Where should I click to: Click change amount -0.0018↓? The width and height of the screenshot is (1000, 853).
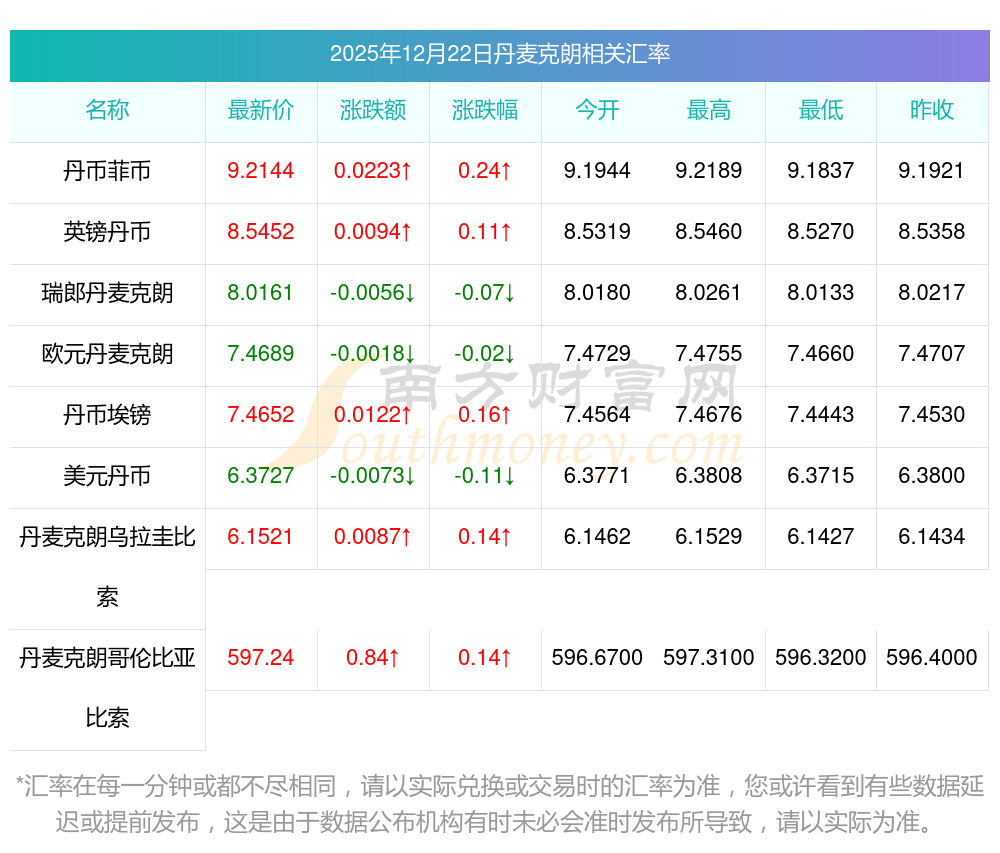click(373, 353)
